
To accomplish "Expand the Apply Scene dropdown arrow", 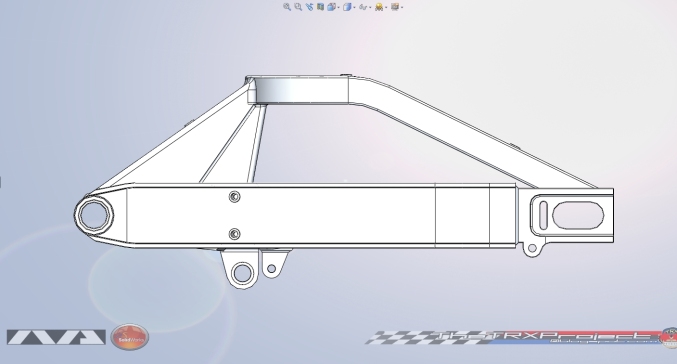I will [402, 7].
